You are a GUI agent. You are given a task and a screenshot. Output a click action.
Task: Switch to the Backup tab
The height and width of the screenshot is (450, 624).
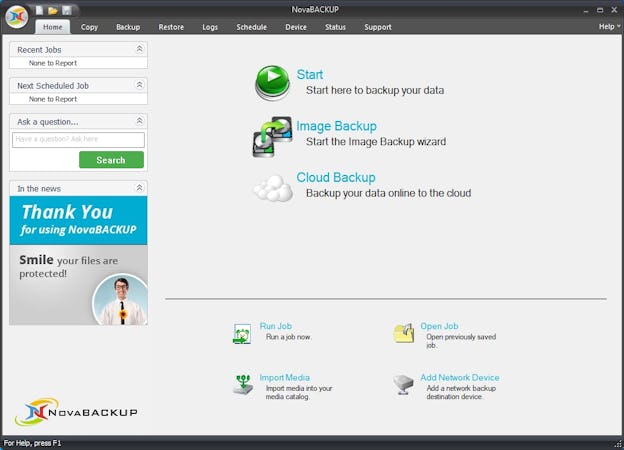(x=128, y=27)
